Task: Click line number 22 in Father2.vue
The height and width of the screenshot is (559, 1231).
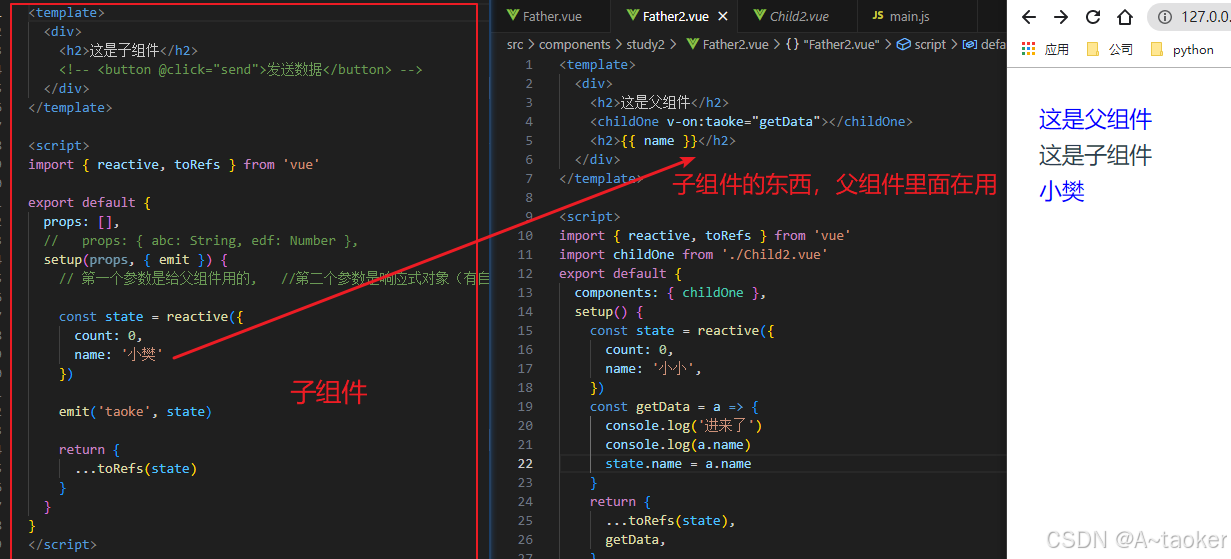Action: 525,463
